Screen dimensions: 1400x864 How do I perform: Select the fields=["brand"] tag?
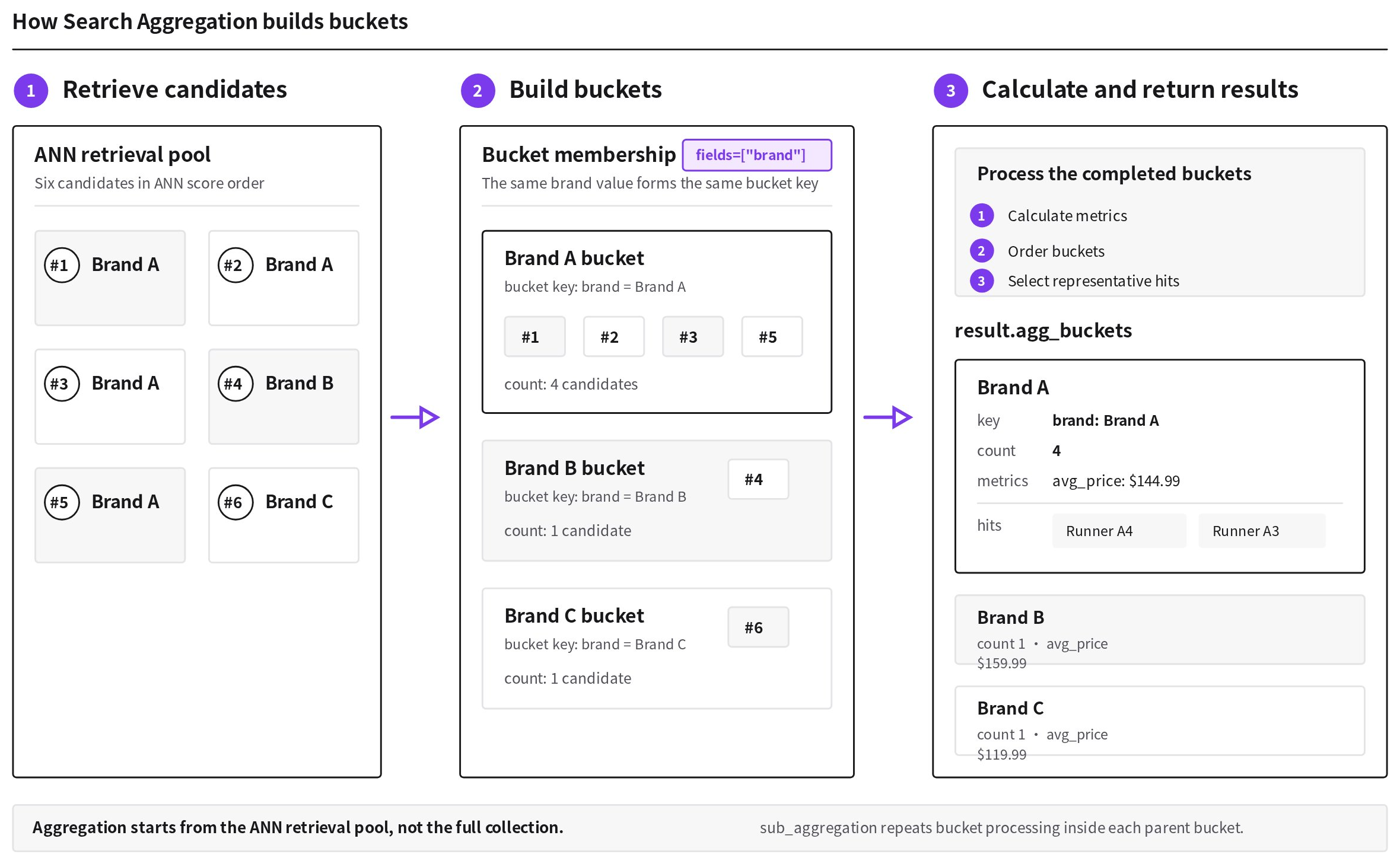[x=757, y=155]
